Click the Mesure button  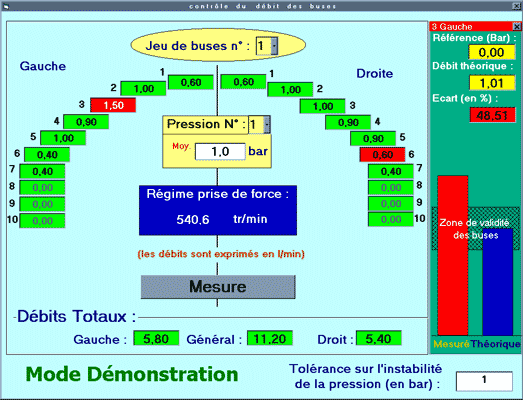(x=218, y=287)
